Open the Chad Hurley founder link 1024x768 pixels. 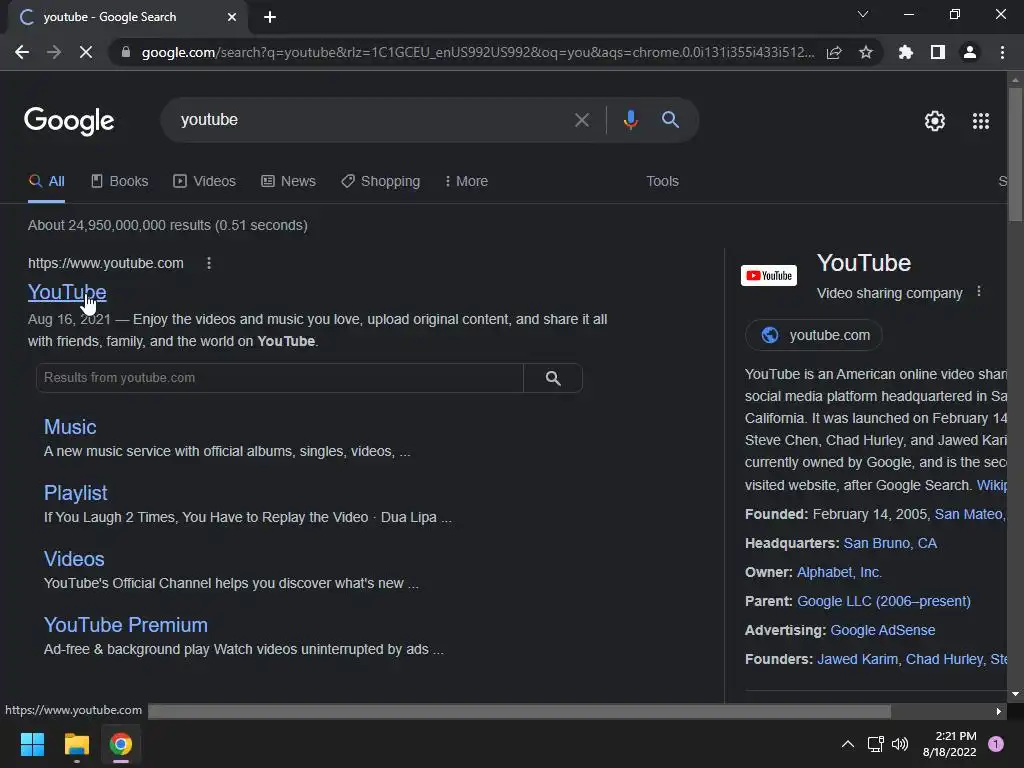click(x=944, y=660)
